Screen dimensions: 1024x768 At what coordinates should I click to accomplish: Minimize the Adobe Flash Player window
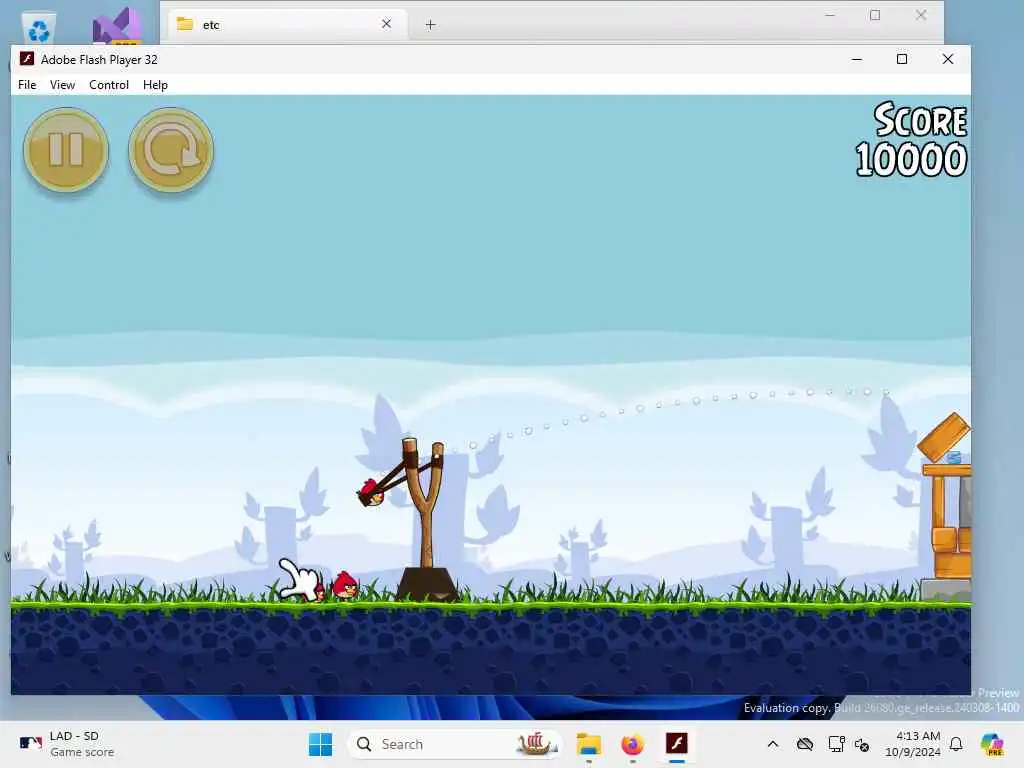coord(857,59)
